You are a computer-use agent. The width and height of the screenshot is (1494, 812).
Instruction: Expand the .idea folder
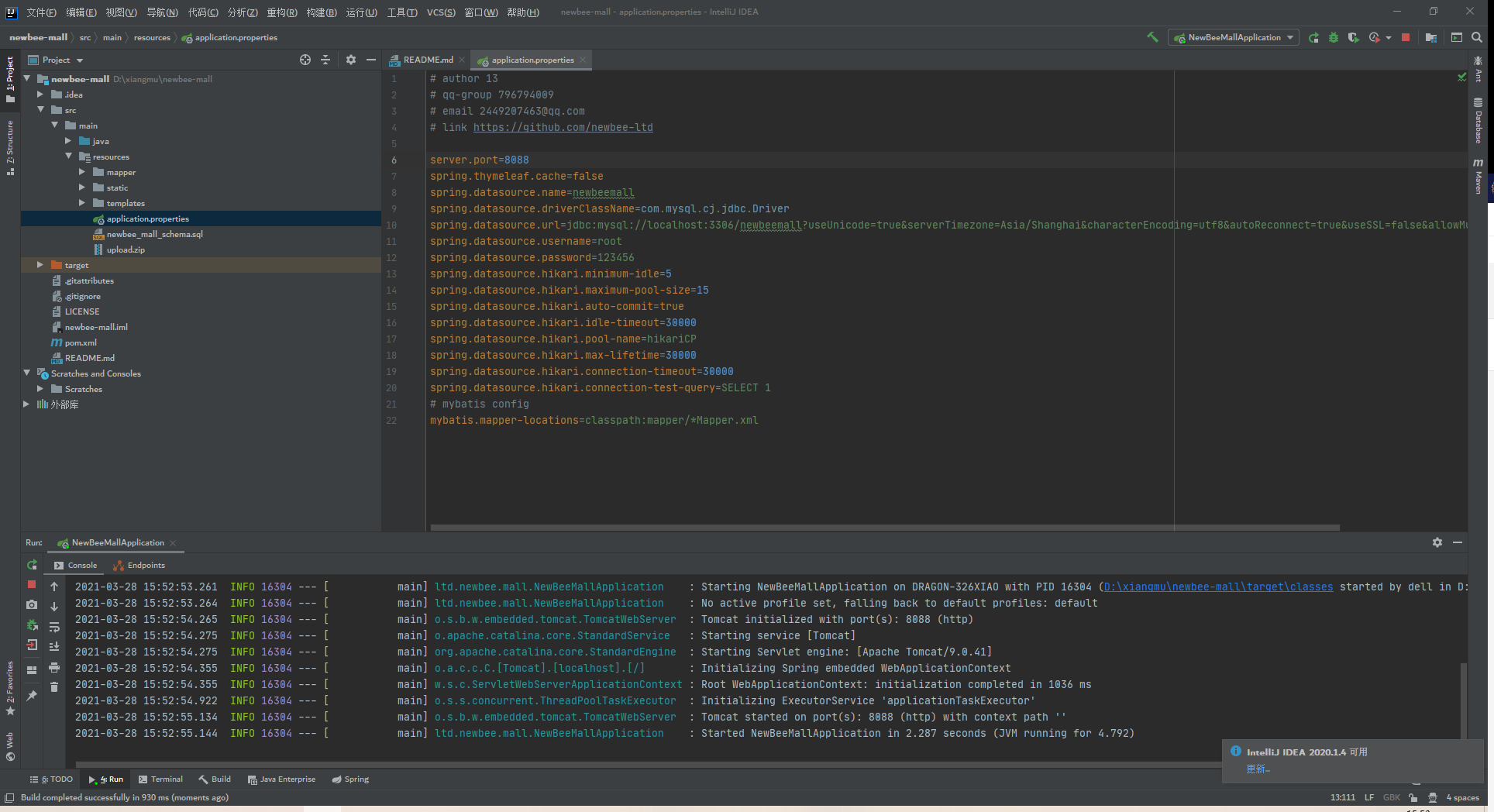pos(40,95)
